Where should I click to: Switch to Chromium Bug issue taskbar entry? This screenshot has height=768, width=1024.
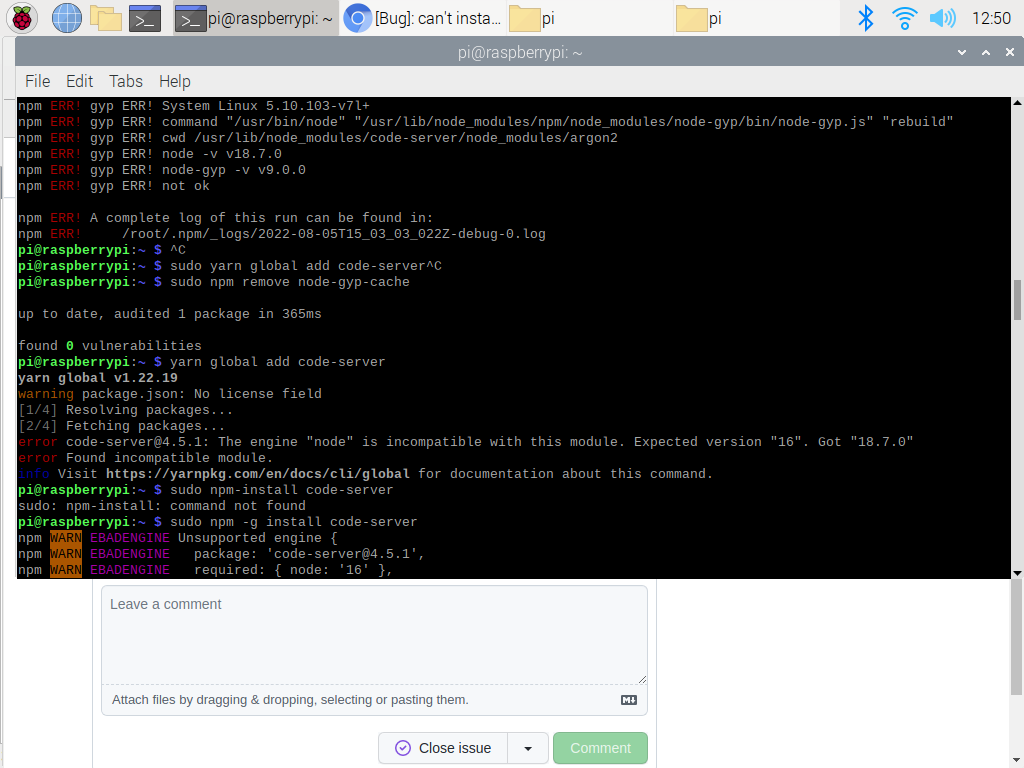click(x=423, y=18)
